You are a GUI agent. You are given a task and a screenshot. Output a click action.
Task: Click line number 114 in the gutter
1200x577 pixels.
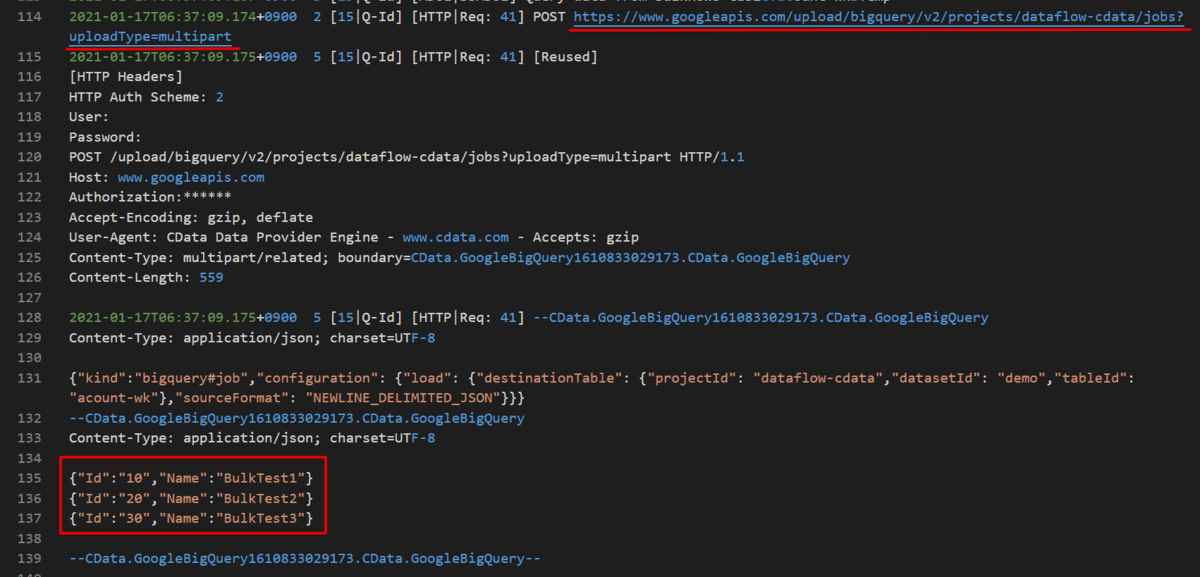(32, 17)
